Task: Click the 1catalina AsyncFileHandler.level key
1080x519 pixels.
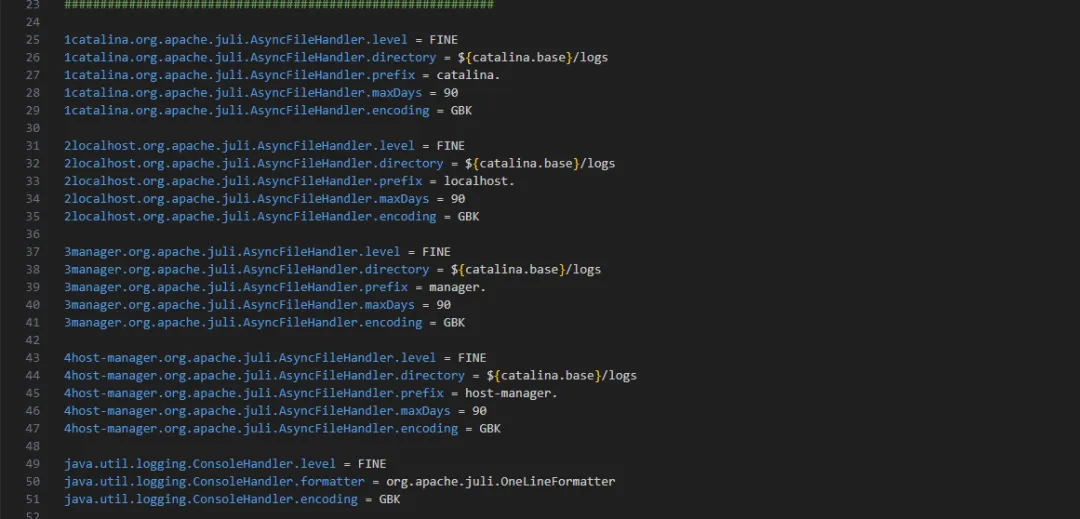Action: [x=236, y=40]
